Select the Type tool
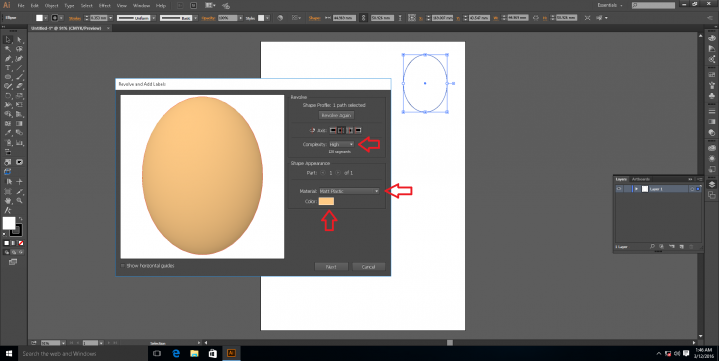This screenshot has height=361, width=719. click(8, 68)
